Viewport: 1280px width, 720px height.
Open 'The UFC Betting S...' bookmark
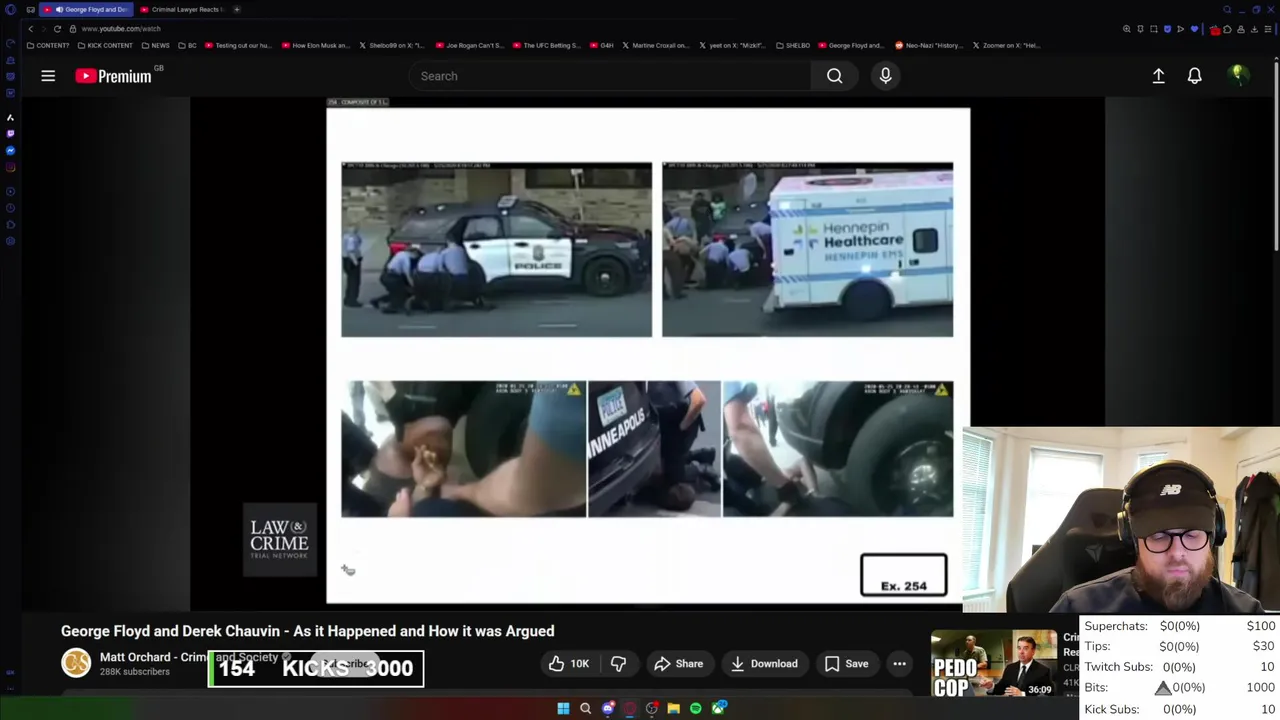click(546, 45)
